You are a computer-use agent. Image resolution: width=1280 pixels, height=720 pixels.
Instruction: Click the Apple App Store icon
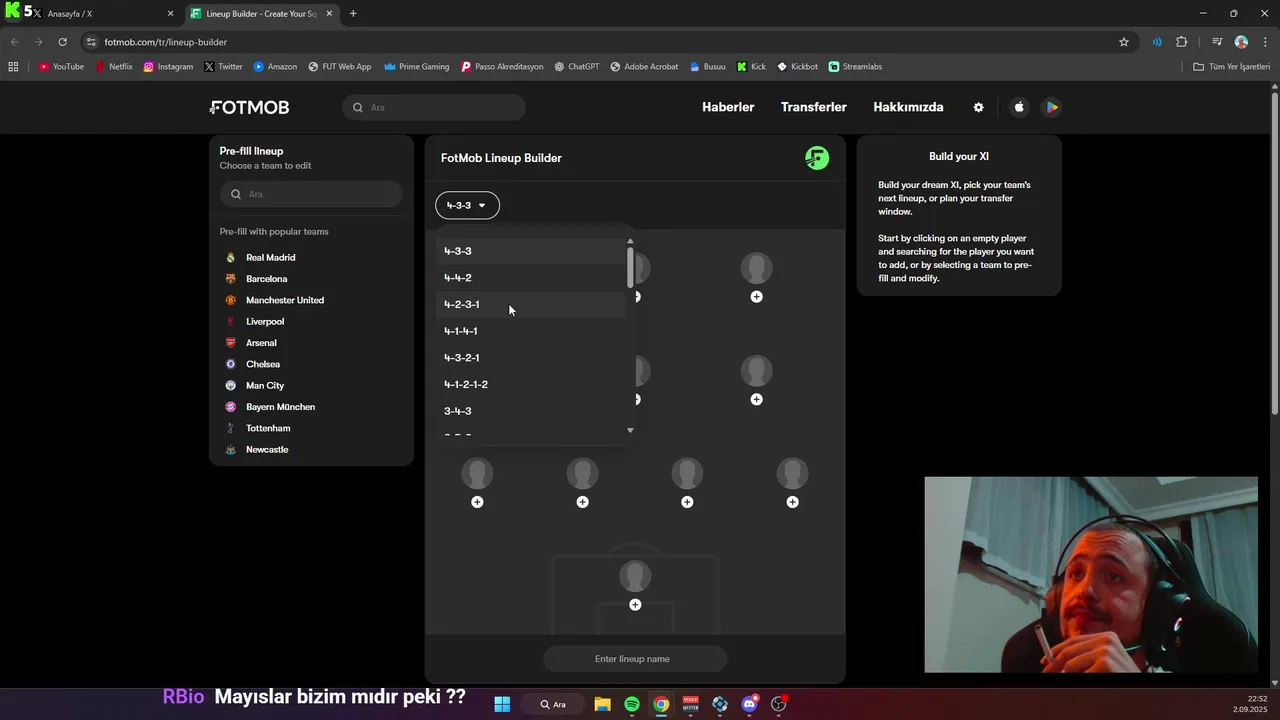tap(1019, 107)
